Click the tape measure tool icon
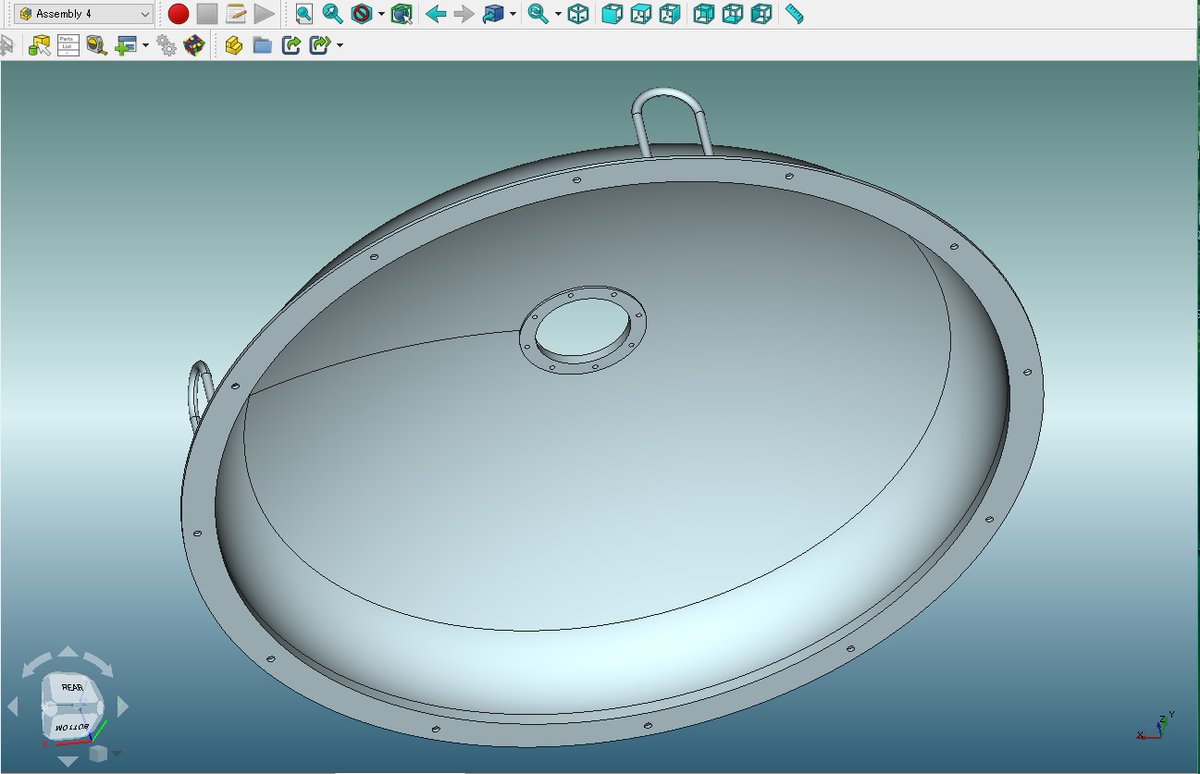This screenshot has width=1200, height=774. [x=96, y=45]
